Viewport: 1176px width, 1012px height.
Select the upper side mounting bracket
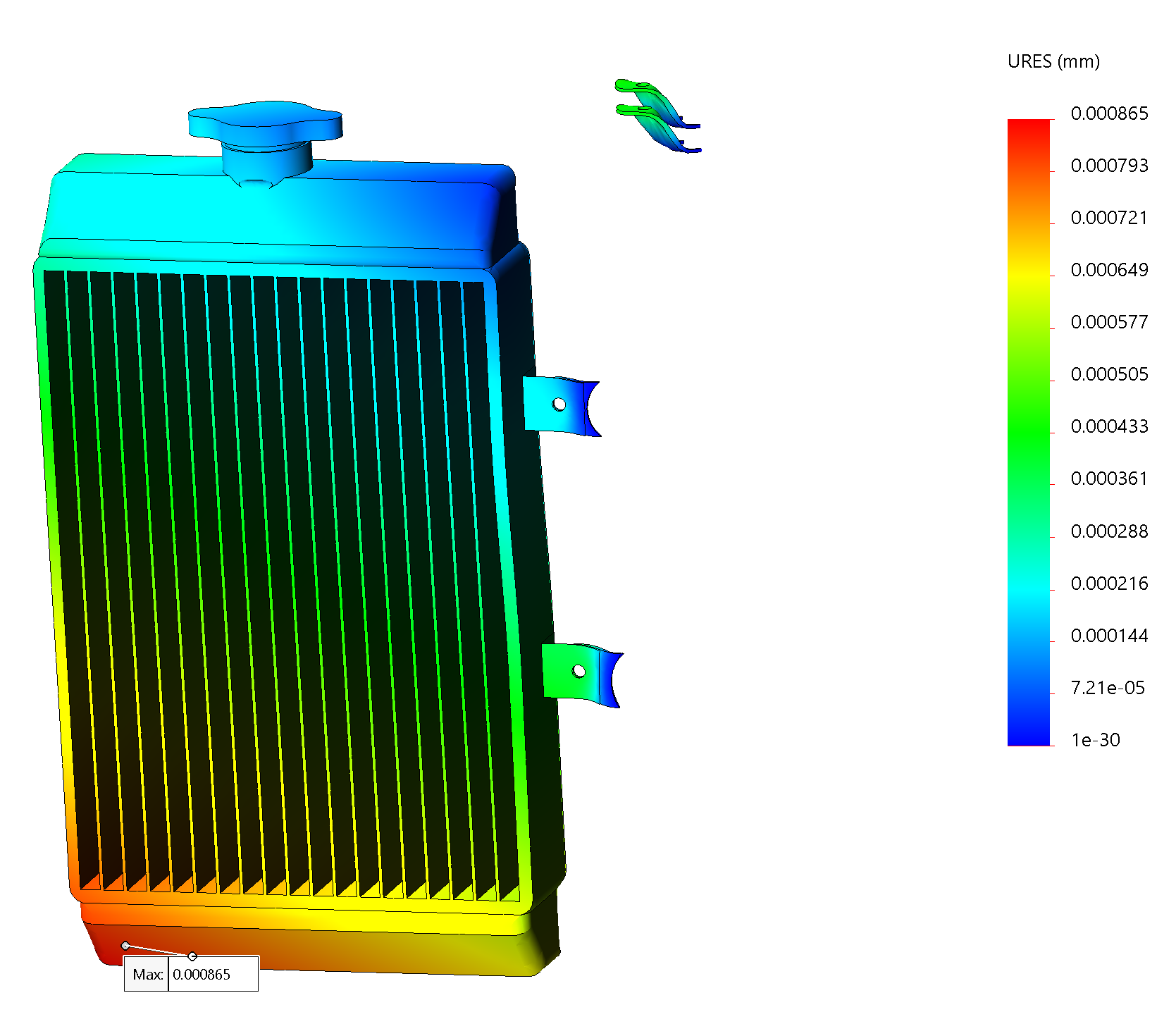click(561, 406)
